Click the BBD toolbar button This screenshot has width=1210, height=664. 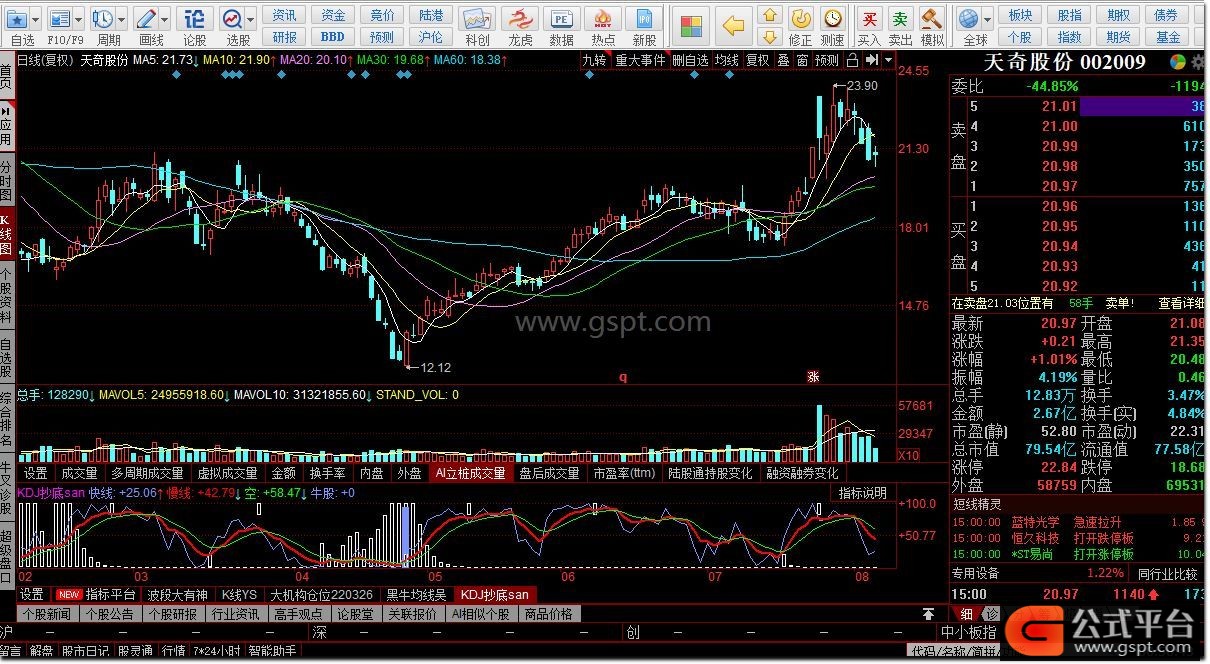333,37
